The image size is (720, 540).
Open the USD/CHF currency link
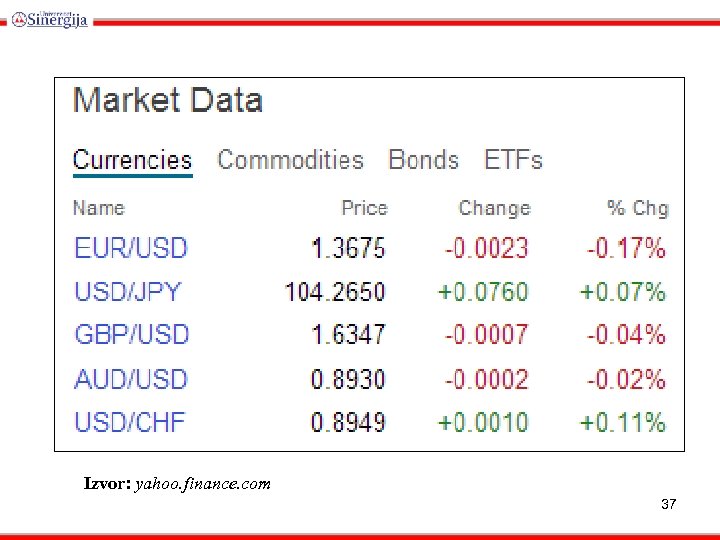[x=130, y=422]
